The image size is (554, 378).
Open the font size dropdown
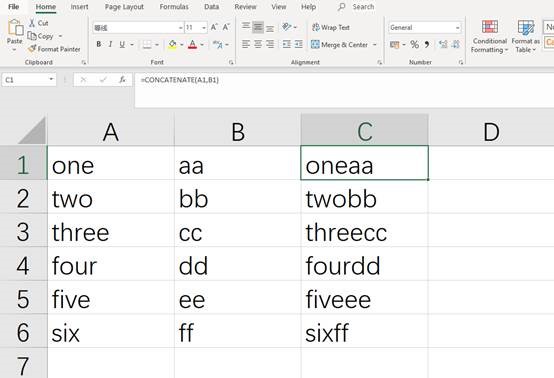[x=204, y=28]
